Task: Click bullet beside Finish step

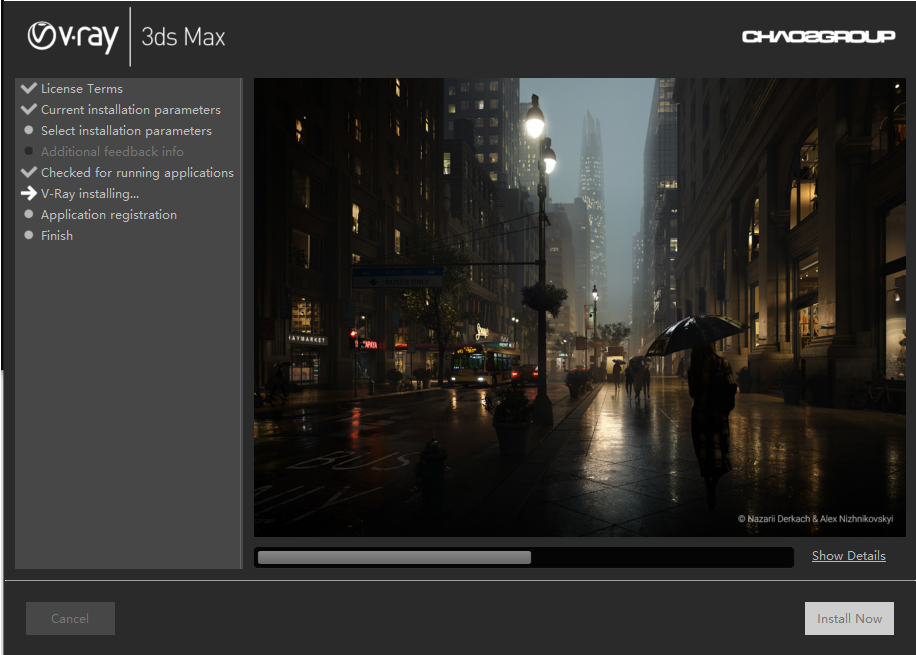Action: click(x=29, y=235)
